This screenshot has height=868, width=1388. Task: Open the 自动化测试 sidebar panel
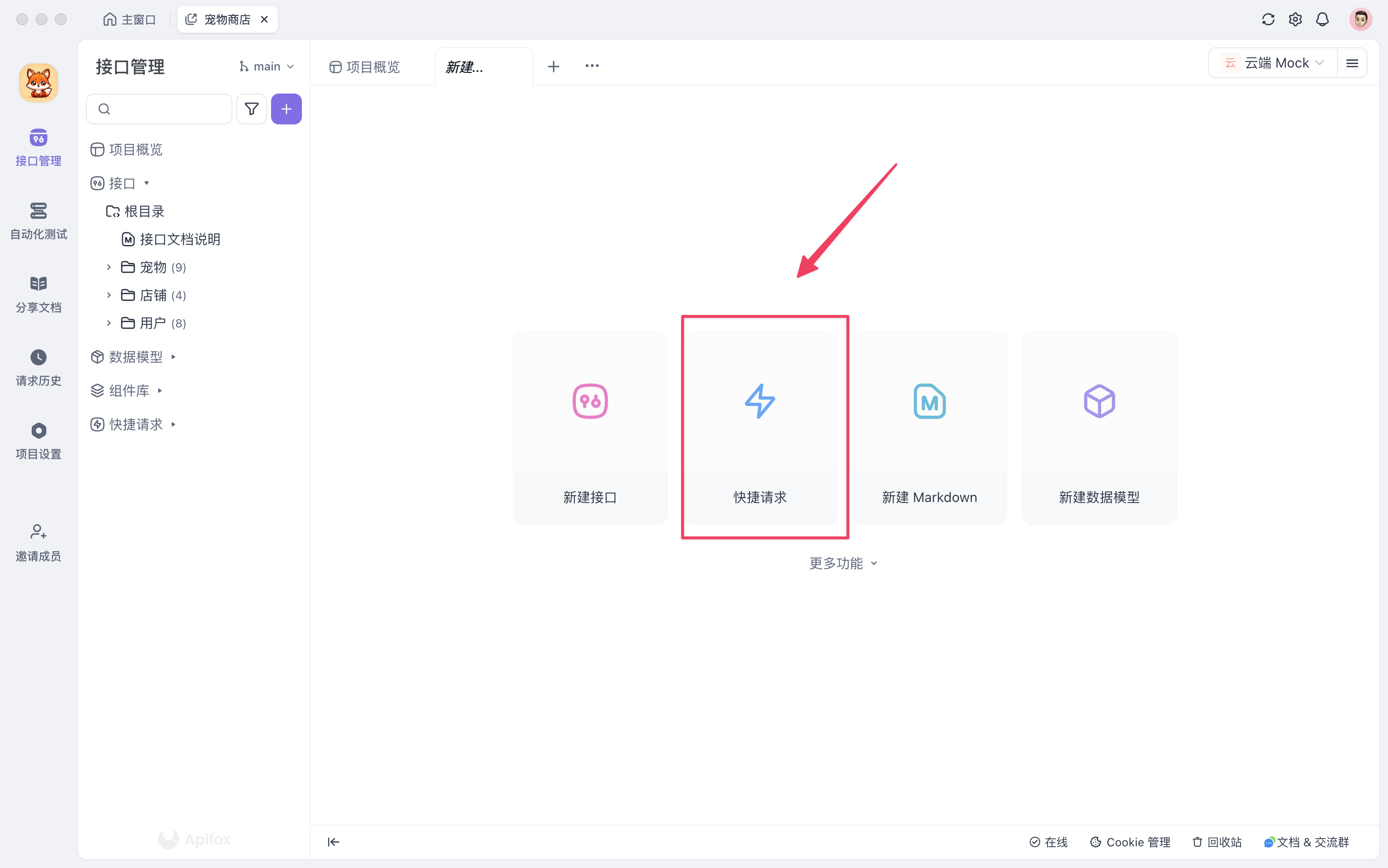(38, 221)
